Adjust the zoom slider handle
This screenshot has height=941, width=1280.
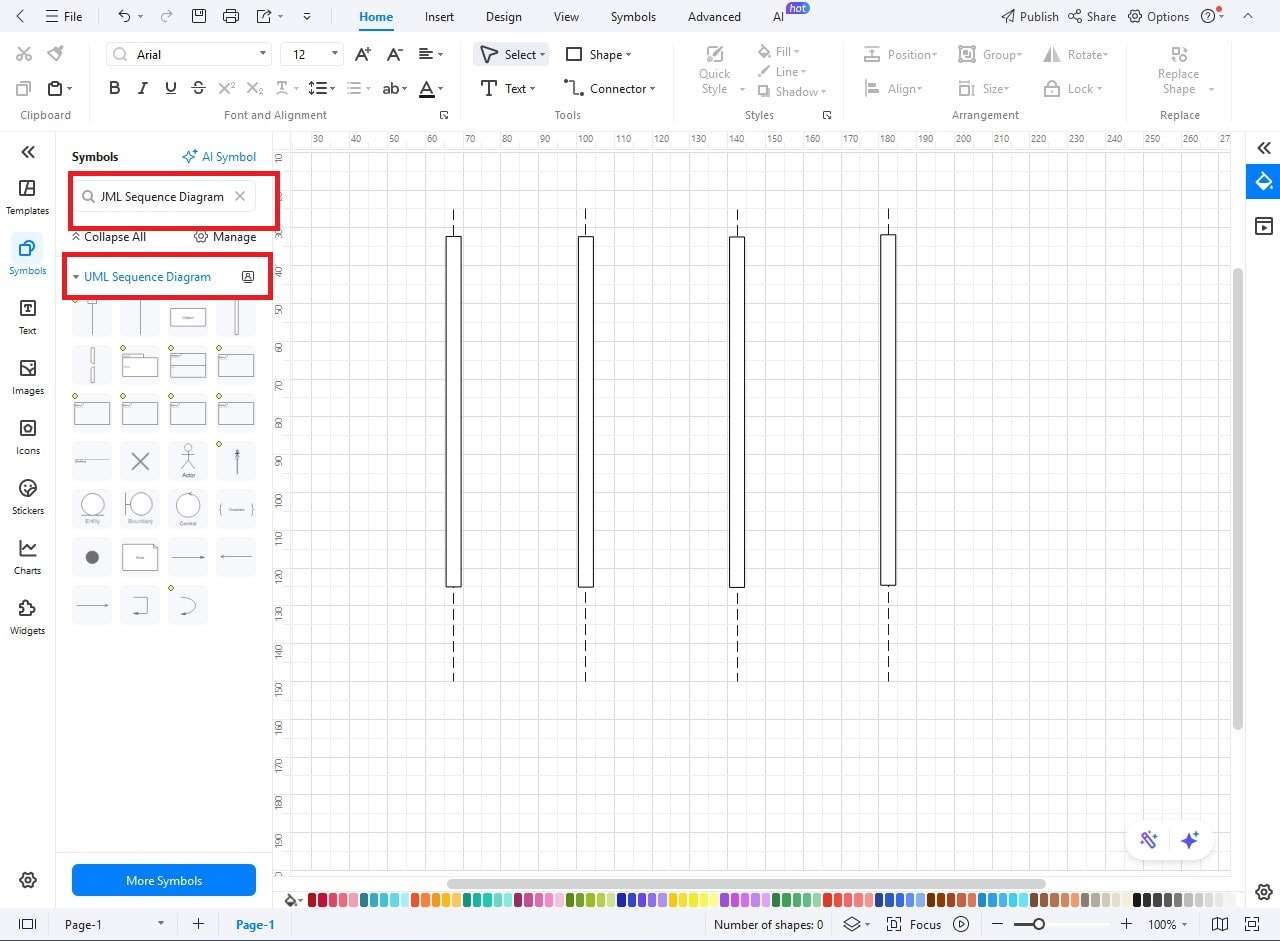[1039, 924]
